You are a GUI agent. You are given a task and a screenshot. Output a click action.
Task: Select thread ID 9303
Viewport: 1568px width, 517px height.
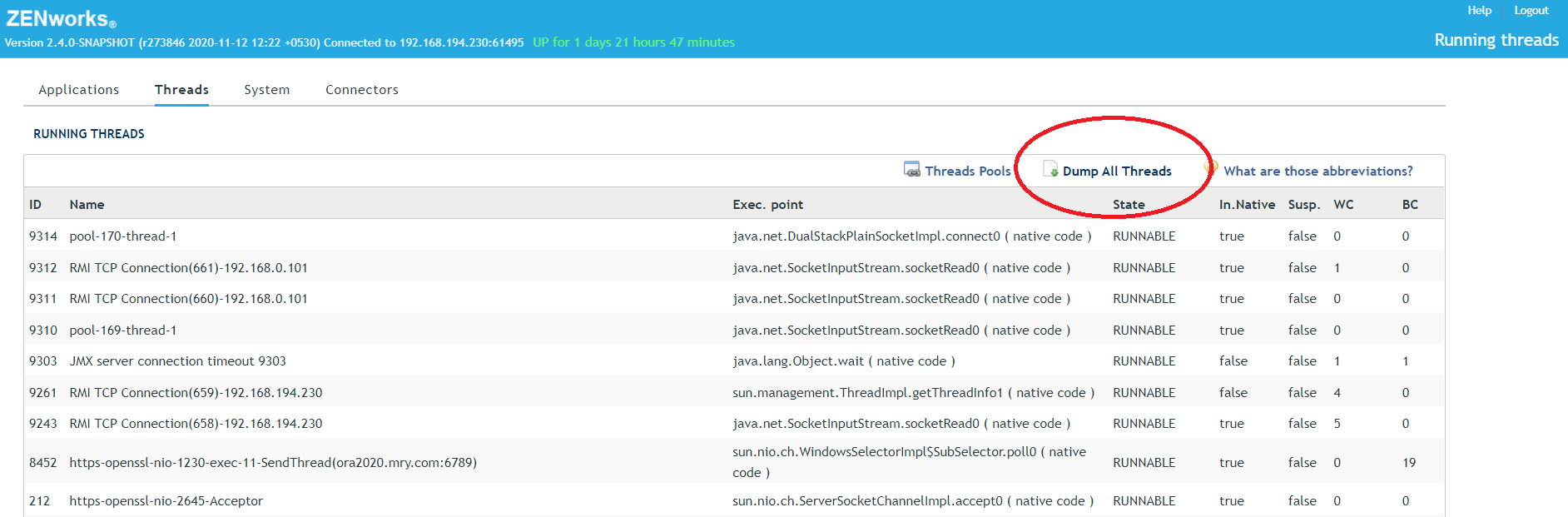[x=43, y=361]
